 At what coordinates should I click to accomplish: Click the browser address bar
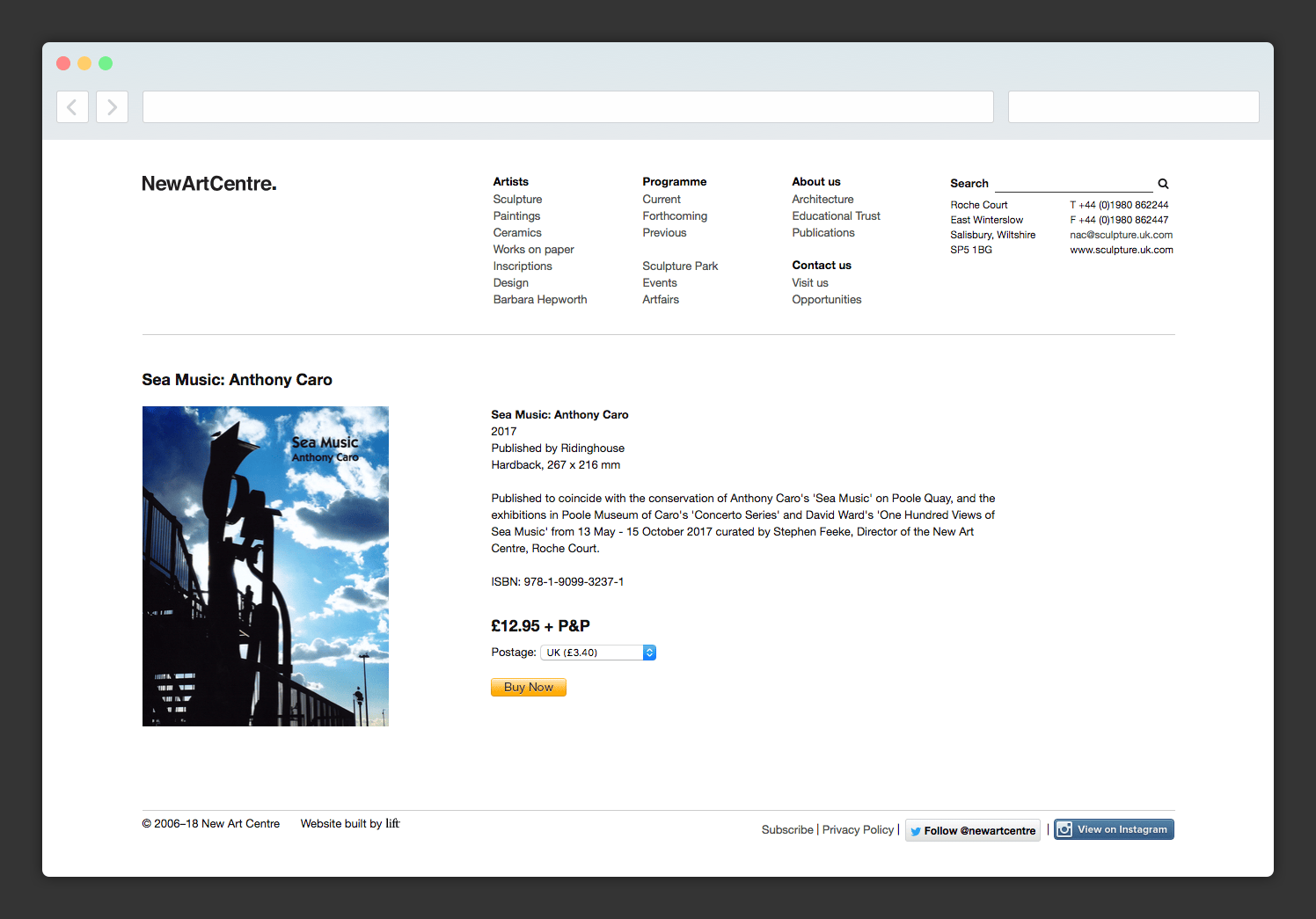click(568, 106)
